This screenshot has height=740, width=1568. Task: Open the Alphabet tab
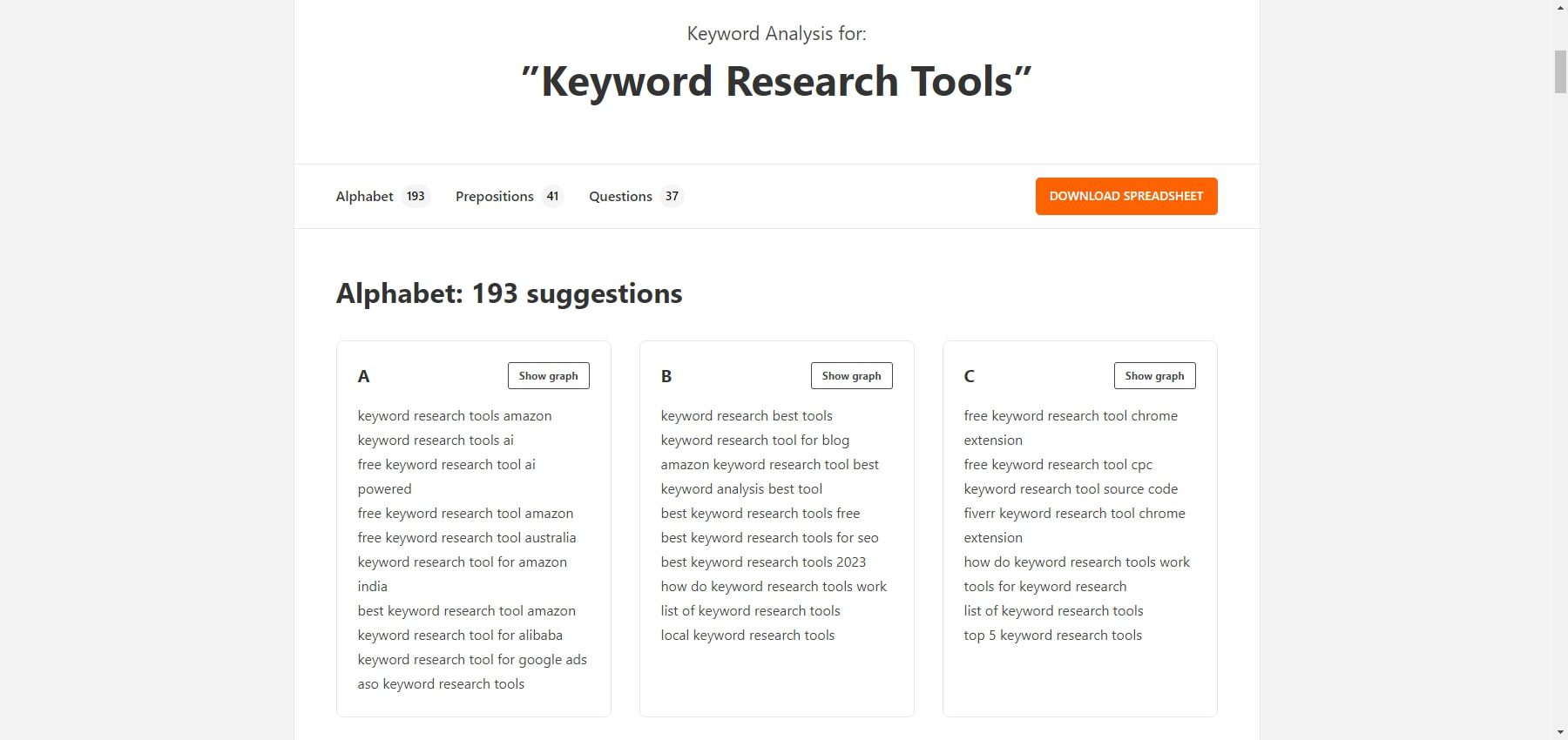(x=382, y=197)
